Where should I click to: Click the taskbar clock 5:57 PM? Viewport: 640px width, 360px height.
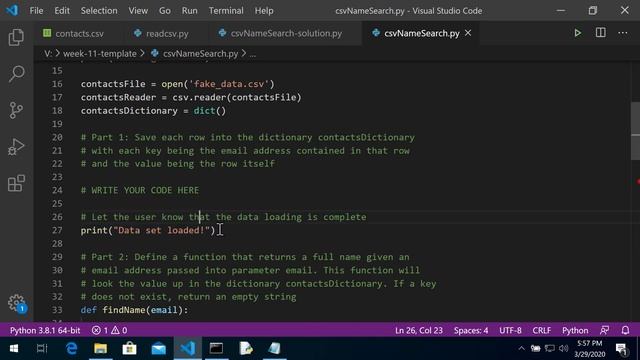[x=589, y=349]
